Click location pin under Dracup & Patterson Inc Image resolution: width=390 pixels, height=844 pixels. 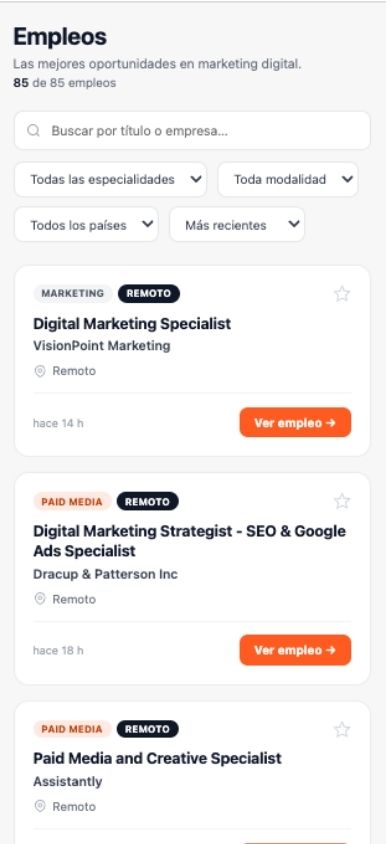40,599
